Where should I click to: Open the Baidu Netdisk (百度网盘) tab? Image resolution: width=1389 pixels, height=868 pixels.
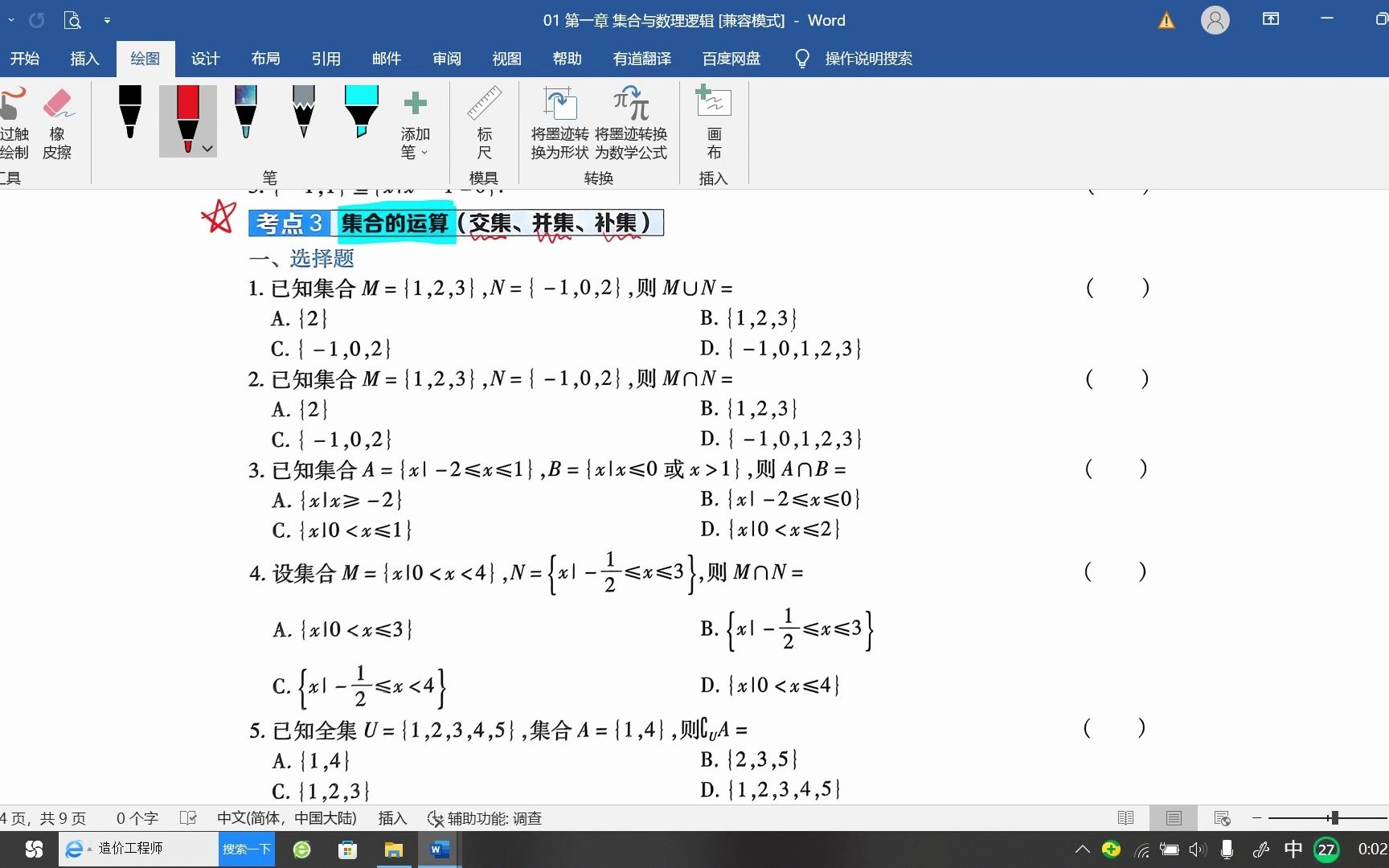click(731, 59)
